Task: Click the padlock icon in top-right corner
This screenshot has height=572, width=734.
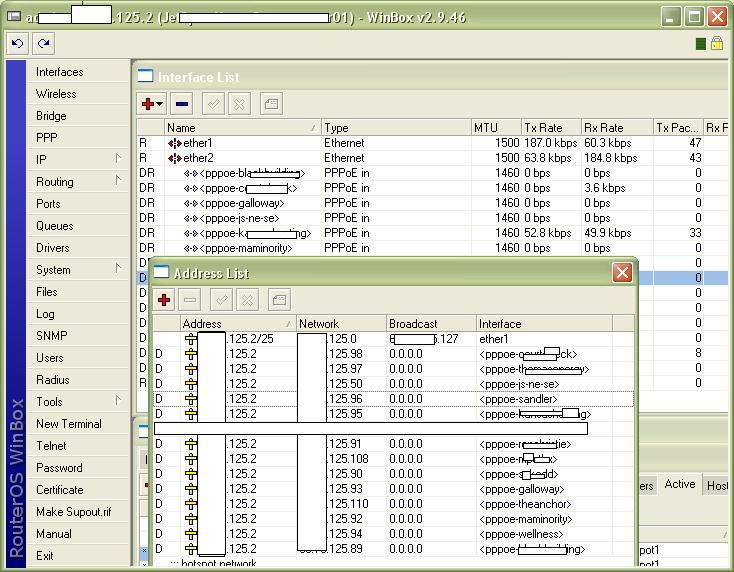Action: [x=717, y=43]
